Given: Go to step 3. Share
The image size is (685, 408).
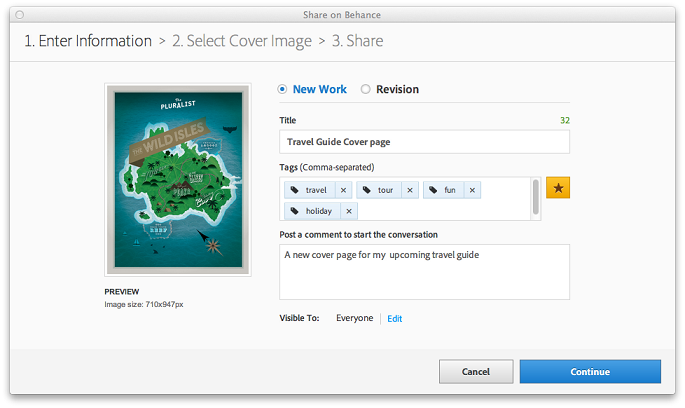Looking at the screenshot, I should (357, 41).
